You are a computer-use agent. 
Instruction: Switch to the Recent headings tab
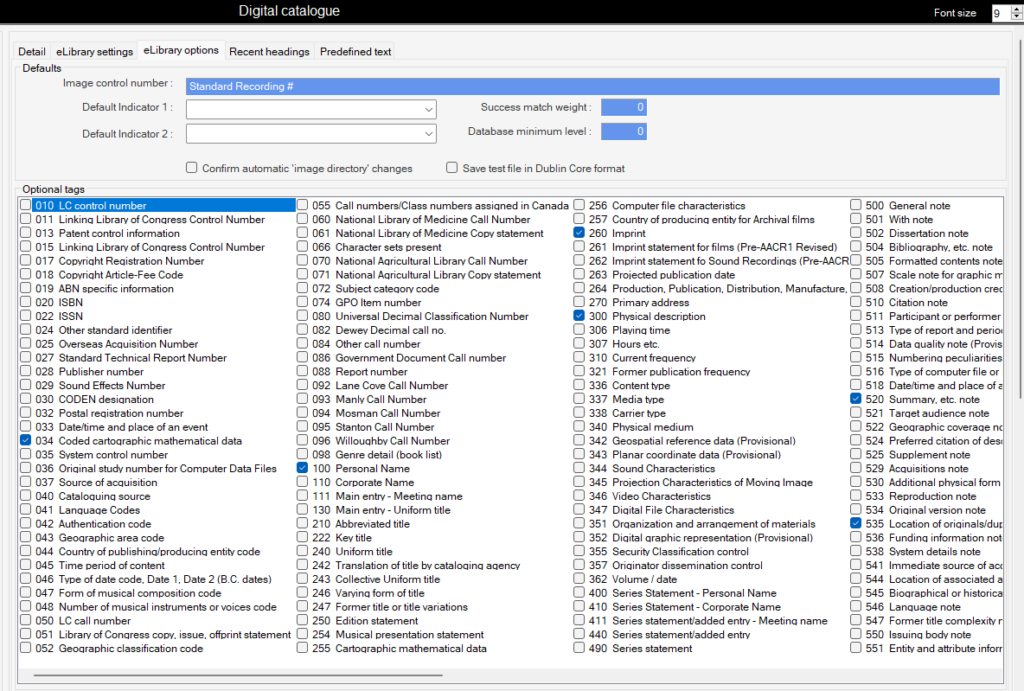270,51
